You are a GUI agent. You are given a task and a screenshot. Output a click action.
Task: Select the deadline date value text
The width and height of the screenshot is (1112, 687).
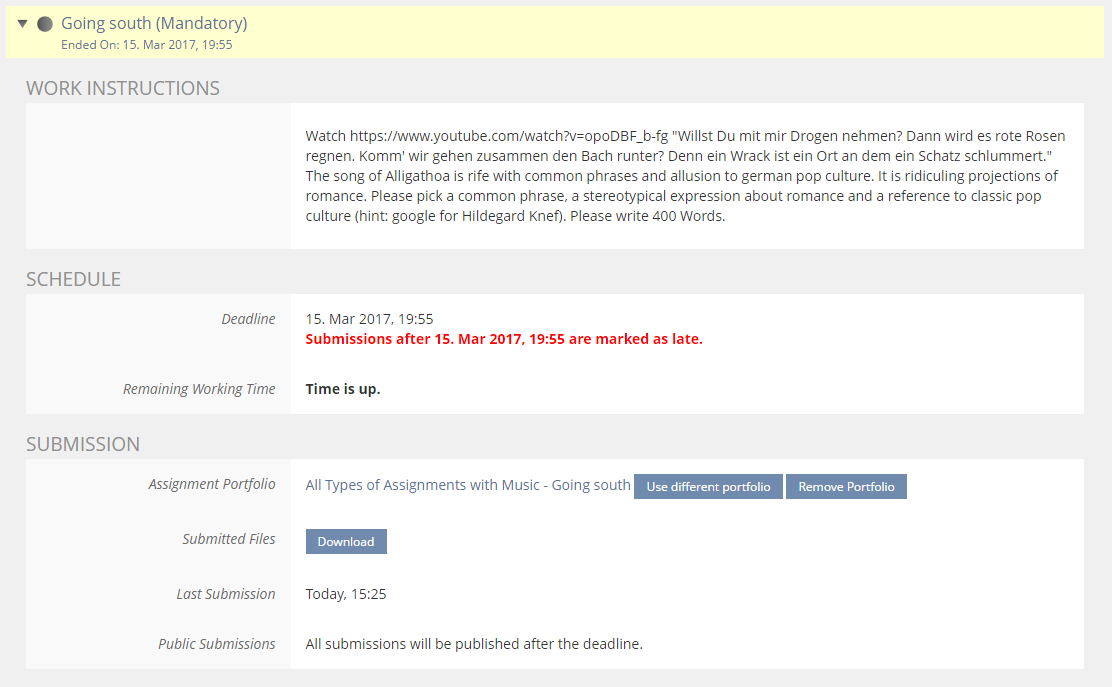pyautogui.click(x=369, y=319)
